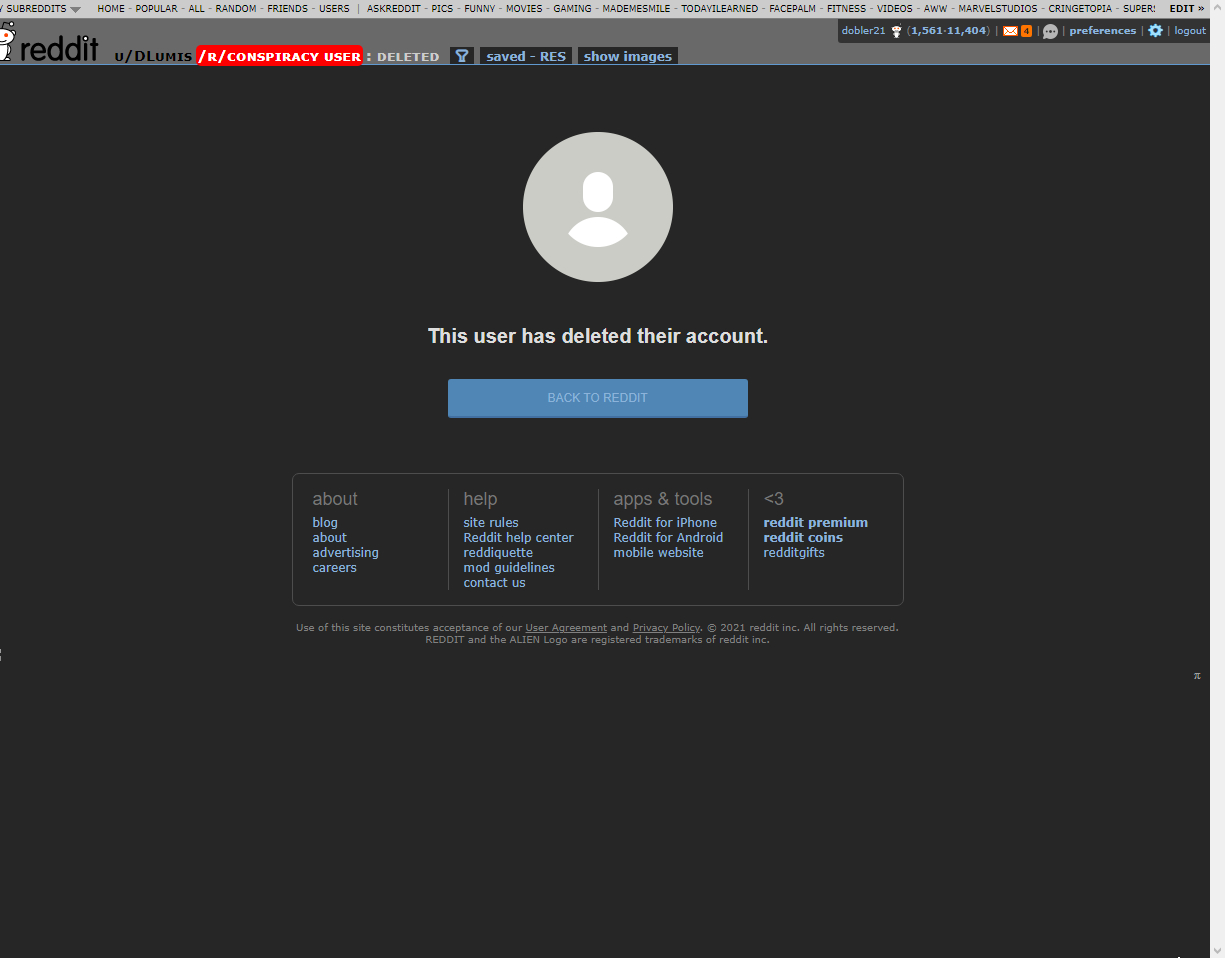
Task: Open ALL in the subreddit bar
Action: tap(196, 8)
